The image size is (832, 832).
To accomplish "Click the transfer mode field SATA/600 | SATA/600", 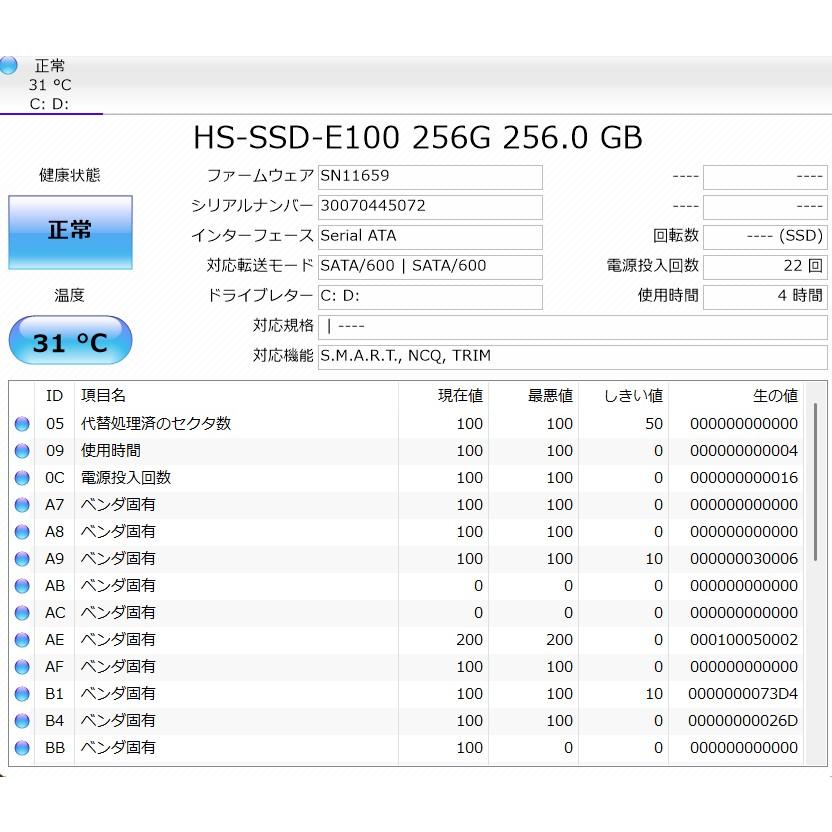I will pyautogui.click(x=430, y=267).
